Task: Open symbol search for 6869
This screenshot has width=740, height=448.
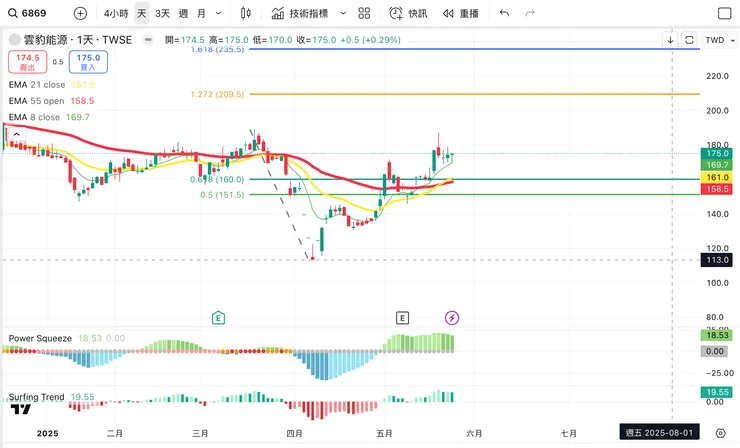Action: (27, 13)
